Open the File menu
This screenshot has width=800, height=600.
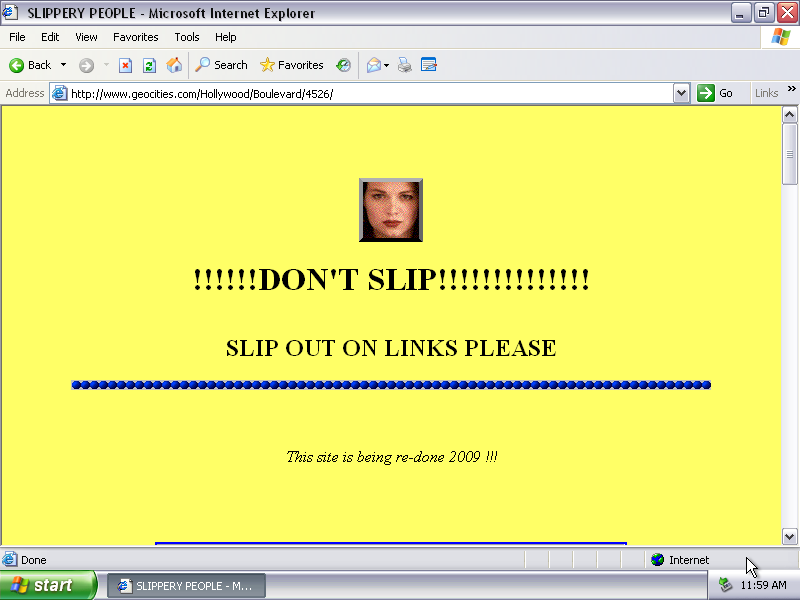pos(17,37)
